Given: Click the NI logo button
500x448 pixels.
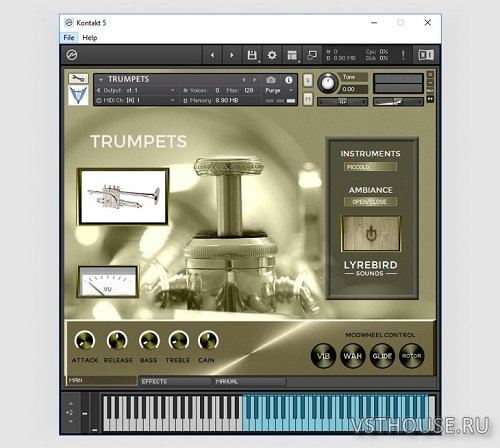Looking at the screenshot, I should (426, 55).
